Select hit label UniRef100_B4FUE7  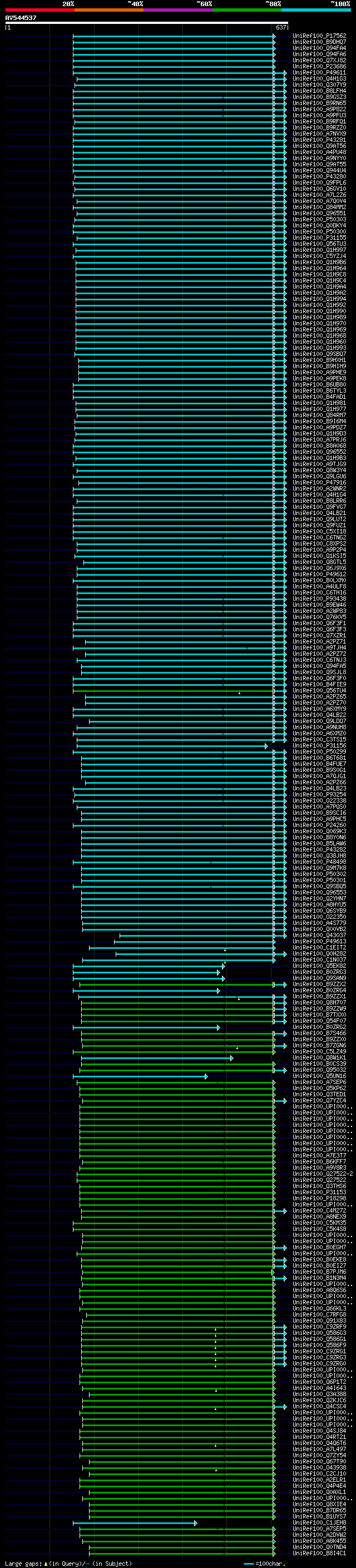319,764
